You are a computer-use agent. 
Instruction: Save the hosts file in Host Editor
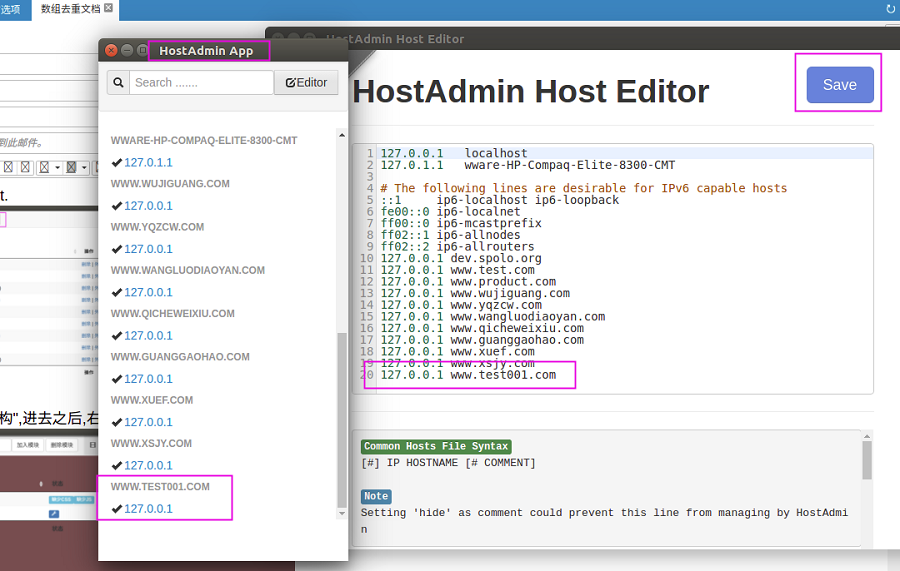tap(840, 85)
